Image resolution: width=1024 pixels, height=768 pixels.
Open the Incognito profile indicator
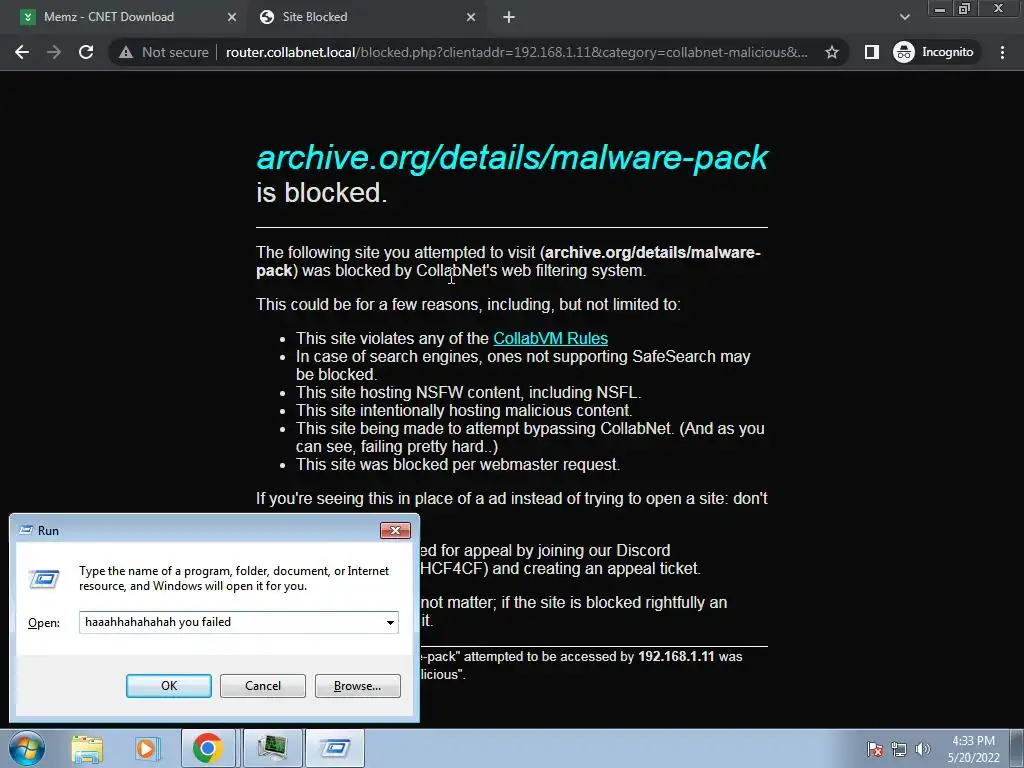click(x=936, y=52)
